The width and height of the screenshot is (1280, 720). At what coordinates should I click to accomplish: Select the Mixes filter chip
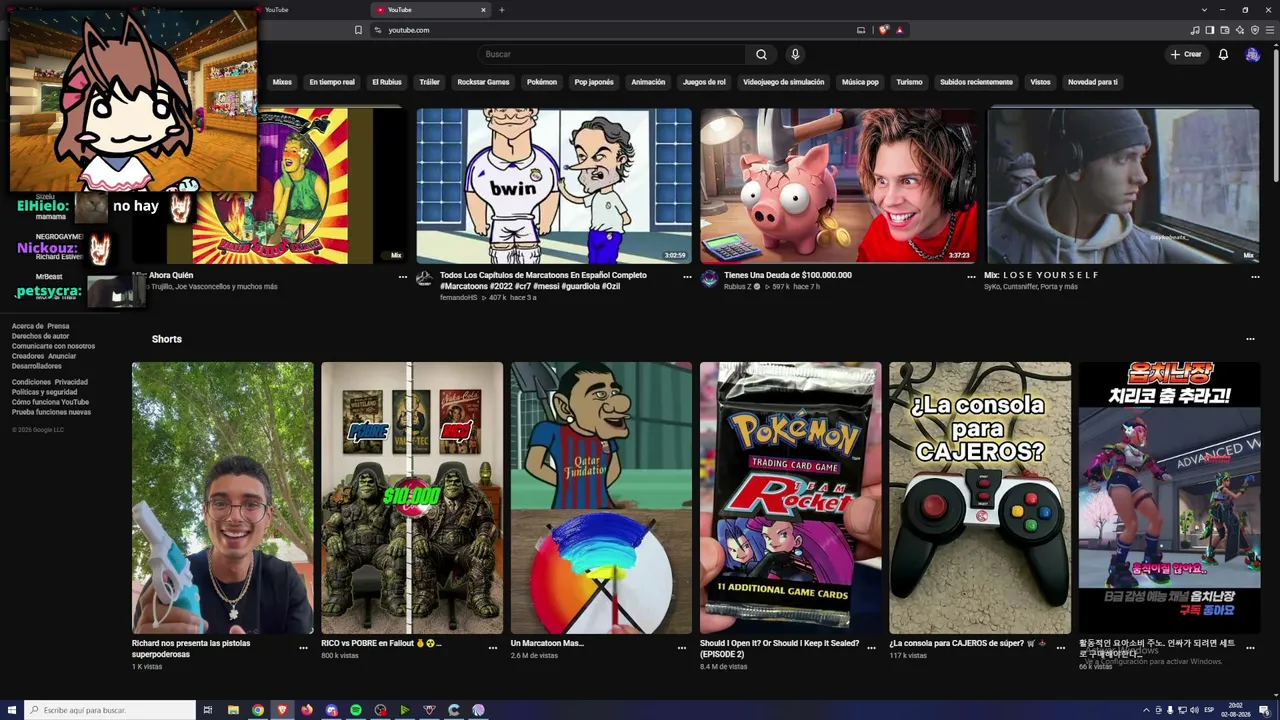(282, 82)
